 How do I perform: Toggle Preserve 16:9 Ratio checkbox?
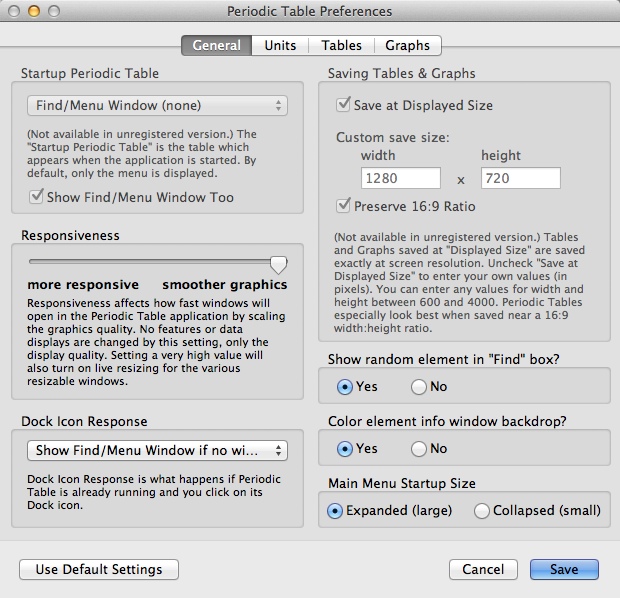[344, 206]
